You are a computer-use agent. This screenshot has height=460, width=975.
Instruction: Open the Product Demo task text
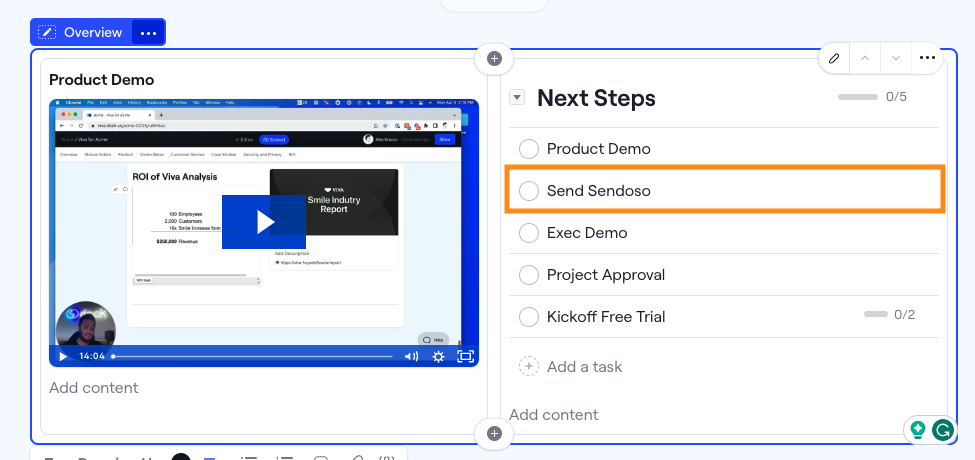coord(599,149)
